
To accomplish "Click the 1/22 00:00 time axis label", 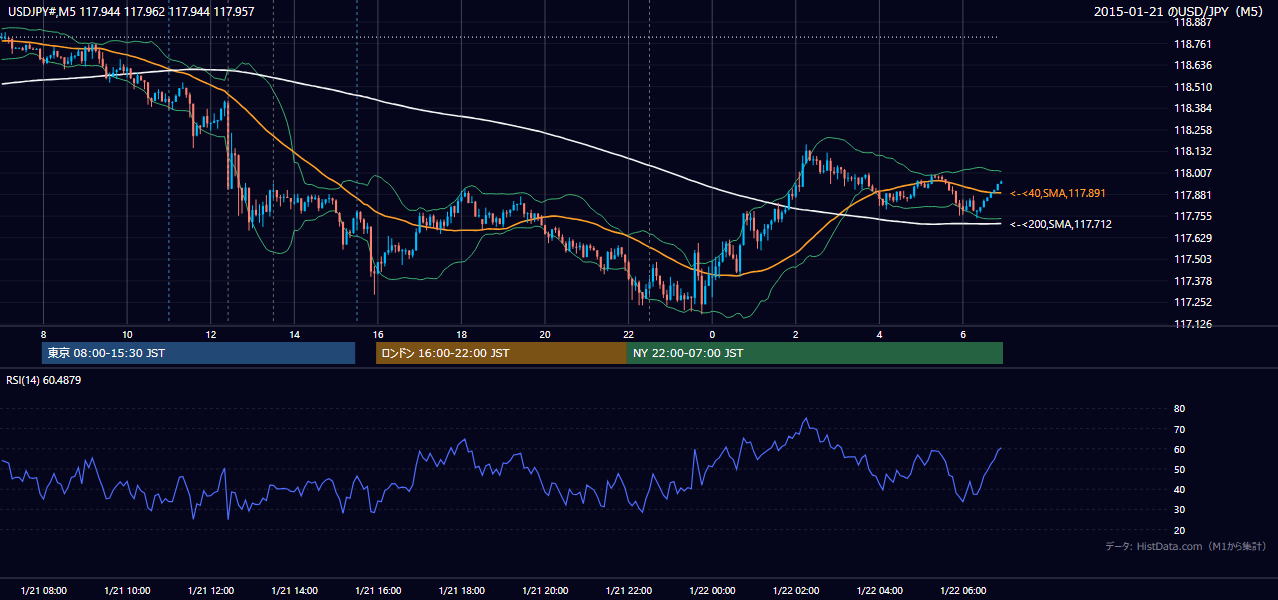I will pyautogui.click(x=712, y=591).
